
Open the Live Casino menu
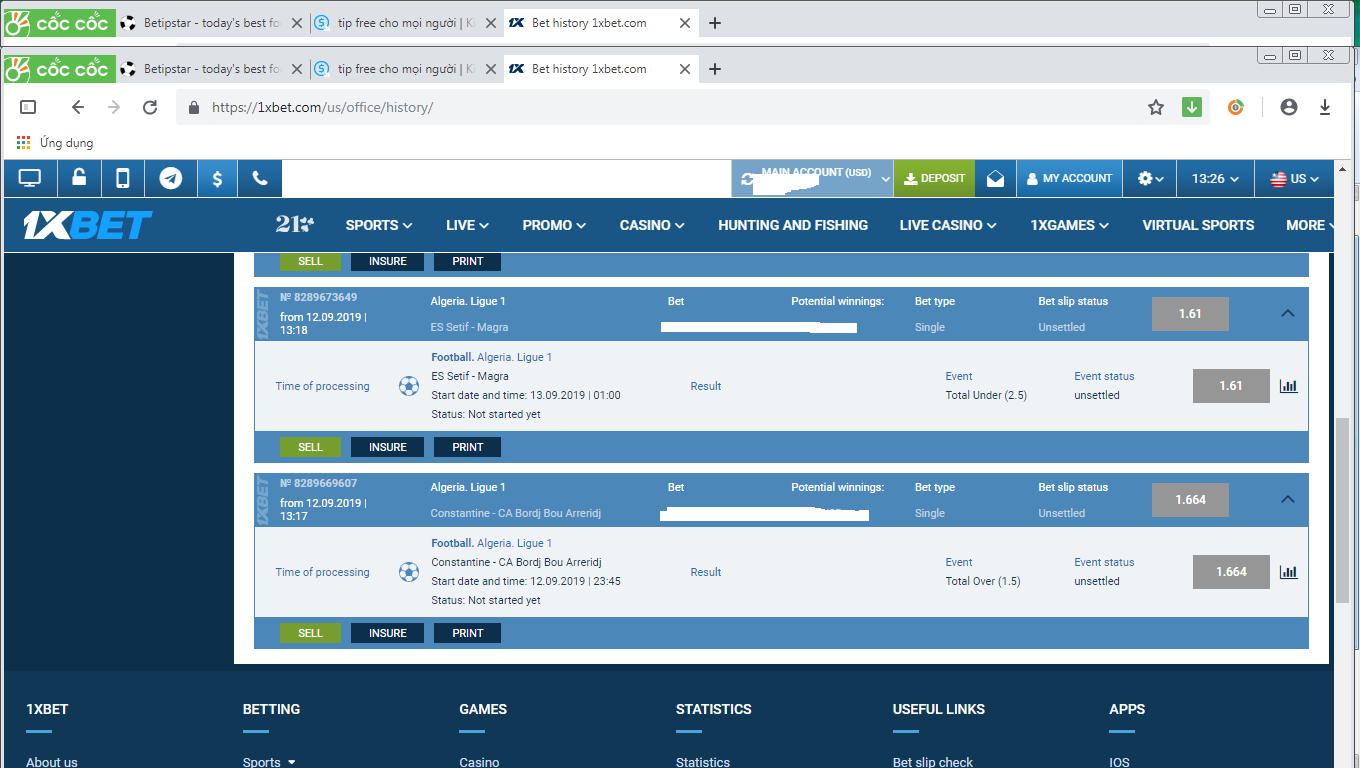(948, 225)
